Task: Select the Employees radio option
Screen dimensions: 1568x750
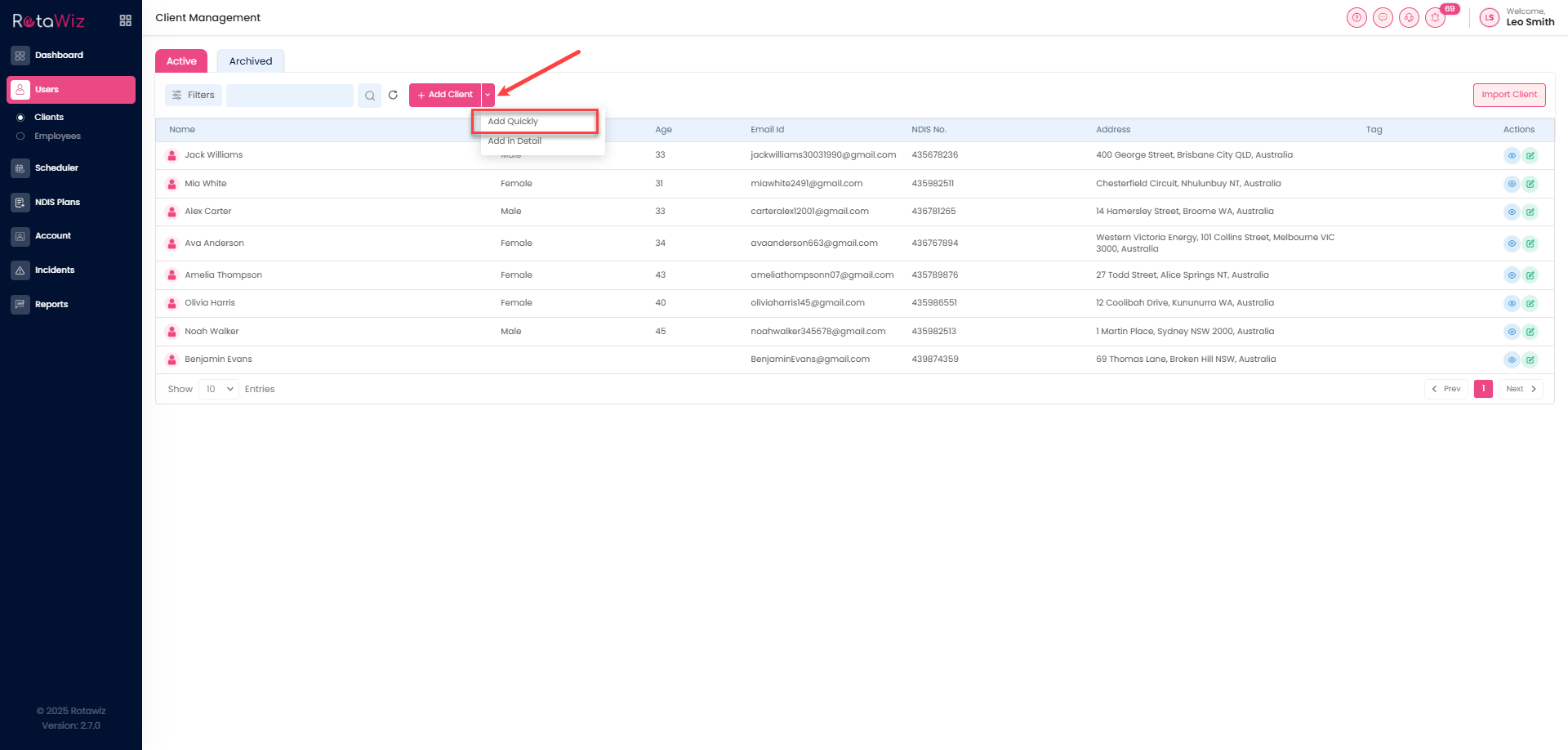Action: coord(20,136)
